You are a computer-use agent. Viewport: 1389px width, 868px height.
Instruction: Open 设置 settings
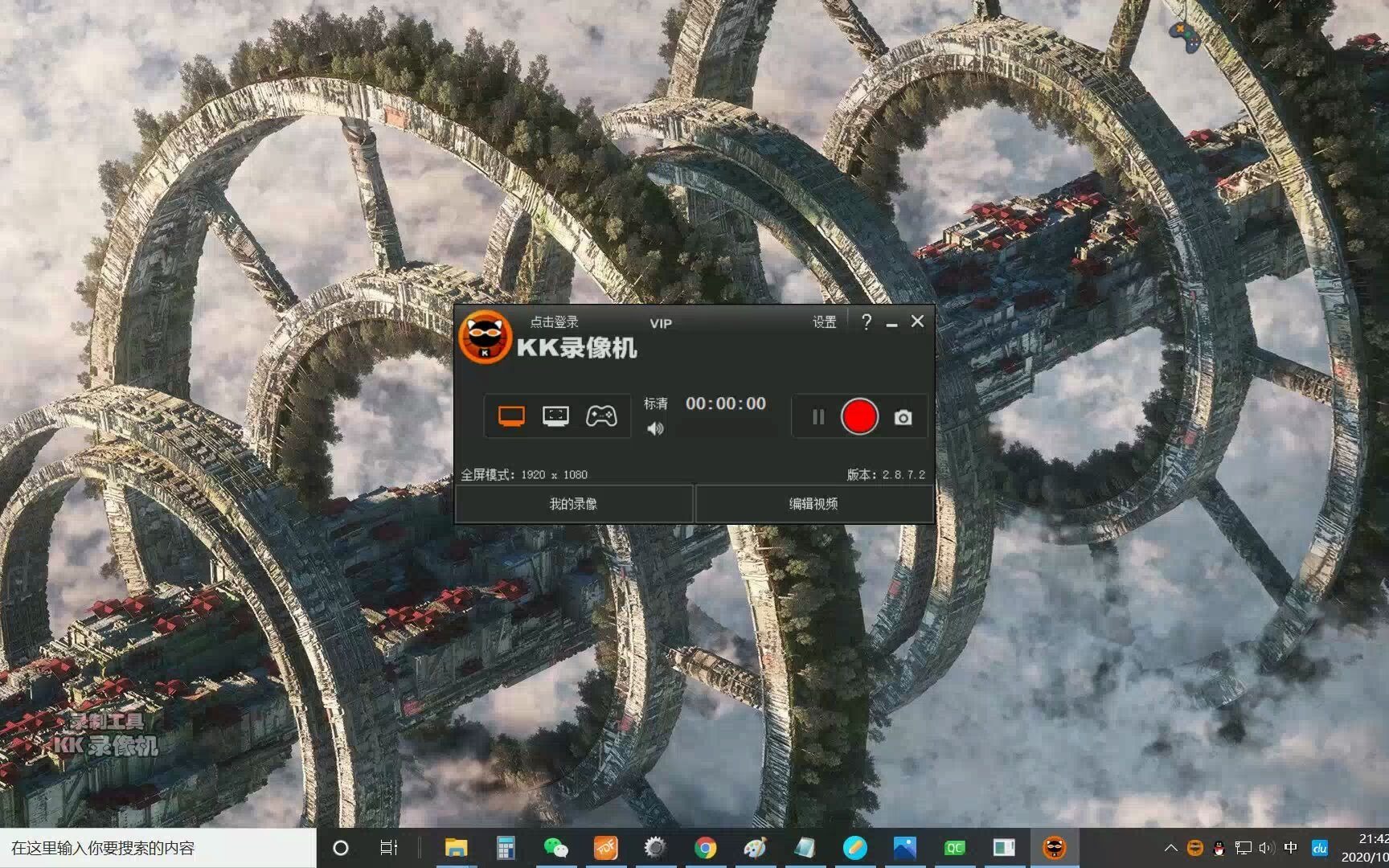coord(824,322)
